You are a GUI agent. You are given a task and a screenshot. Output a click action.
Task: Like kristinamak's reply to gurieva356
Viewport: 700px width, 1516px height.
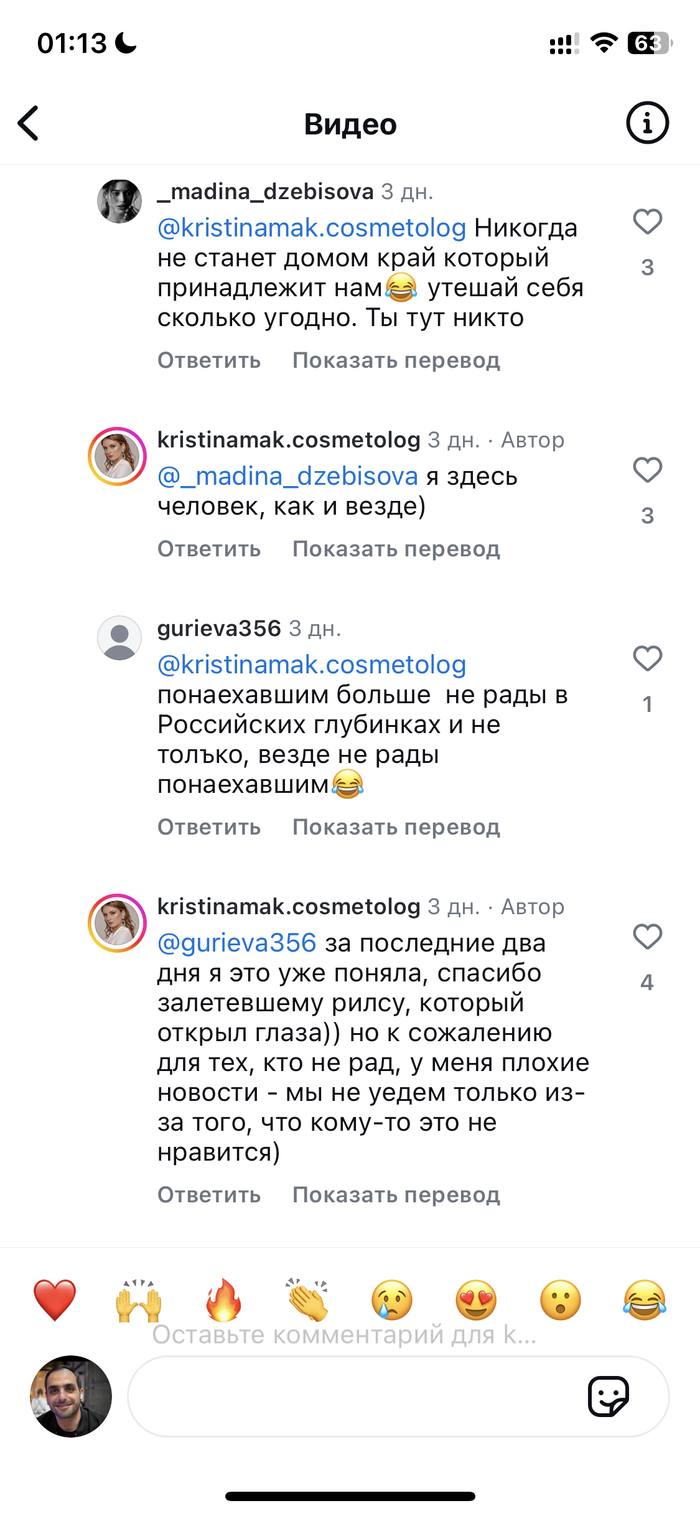point(648,937)
